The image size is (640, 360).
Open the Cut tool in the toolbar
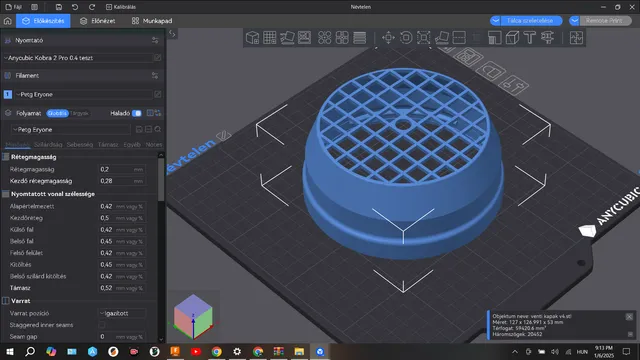tap(459, 38)
